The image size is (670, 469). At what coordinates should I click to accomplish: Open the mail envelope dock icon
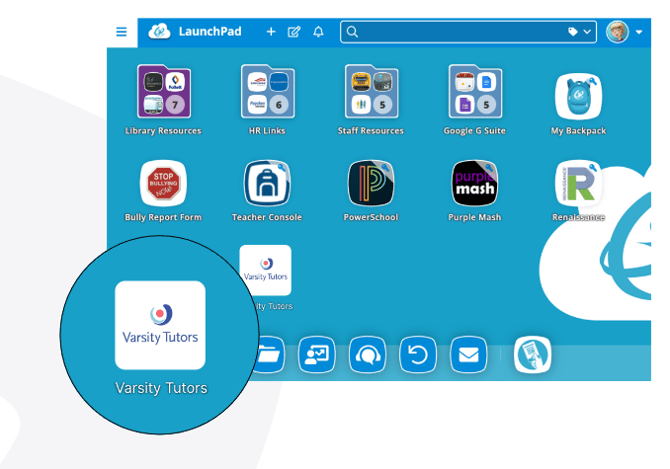coord(468,355)
